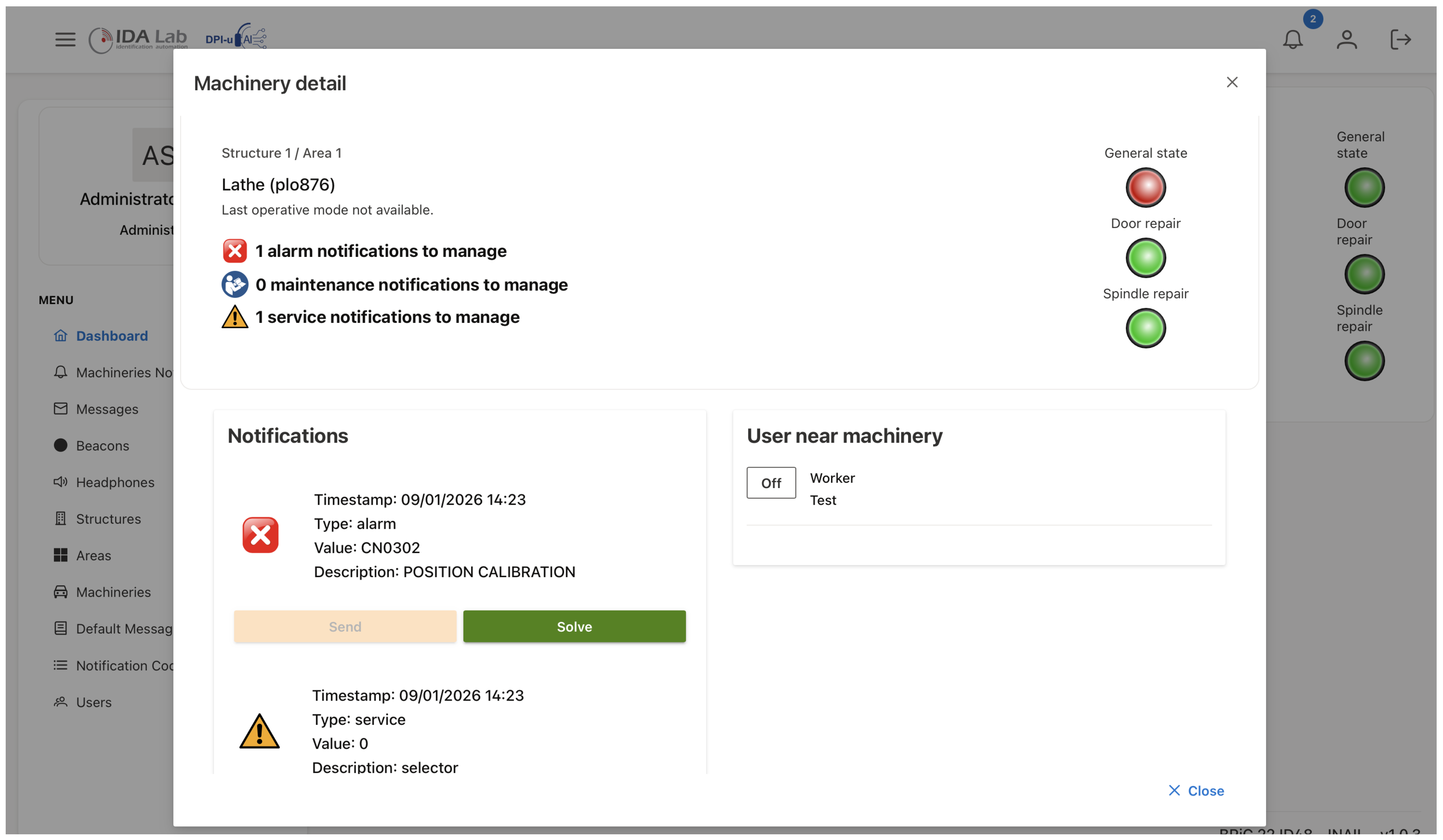Click the alarm icon beside CN0302 notification
Viewport: 1443px width, 840px height.
coord(261,535)
